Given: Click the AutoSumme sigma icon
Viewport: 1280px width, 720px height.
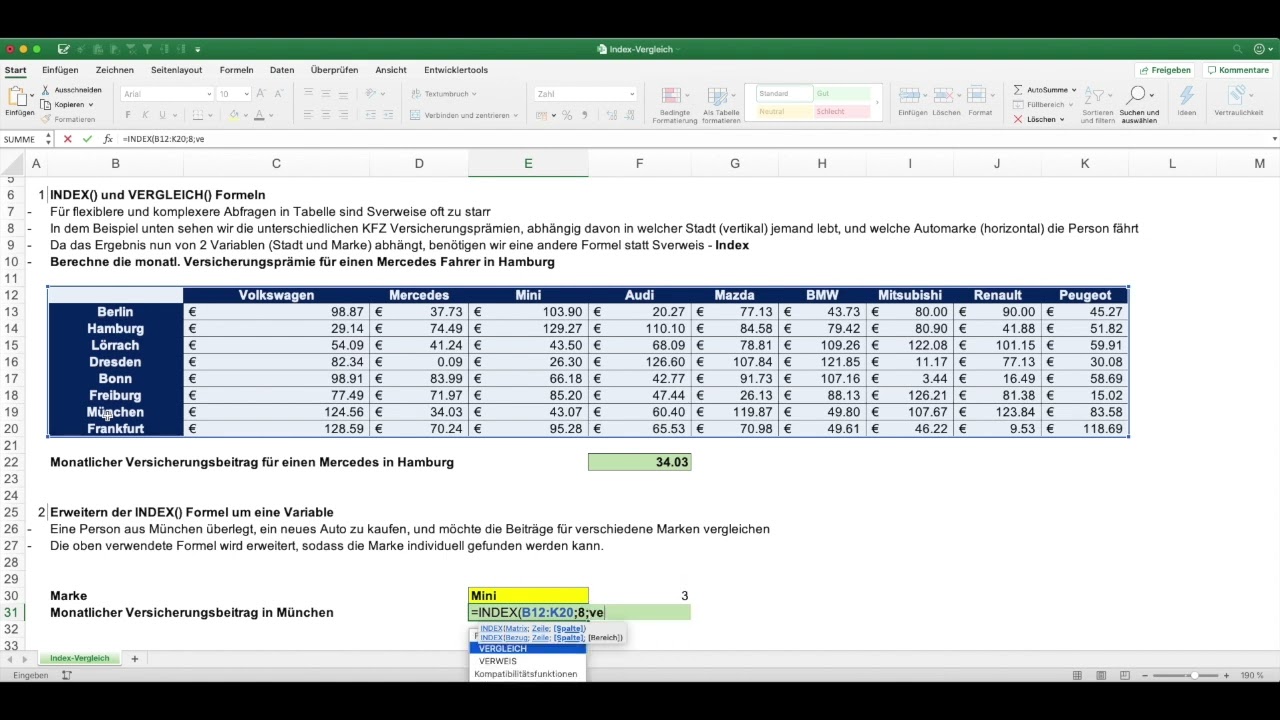Looking at the screenshot, I should [1018, 90].
